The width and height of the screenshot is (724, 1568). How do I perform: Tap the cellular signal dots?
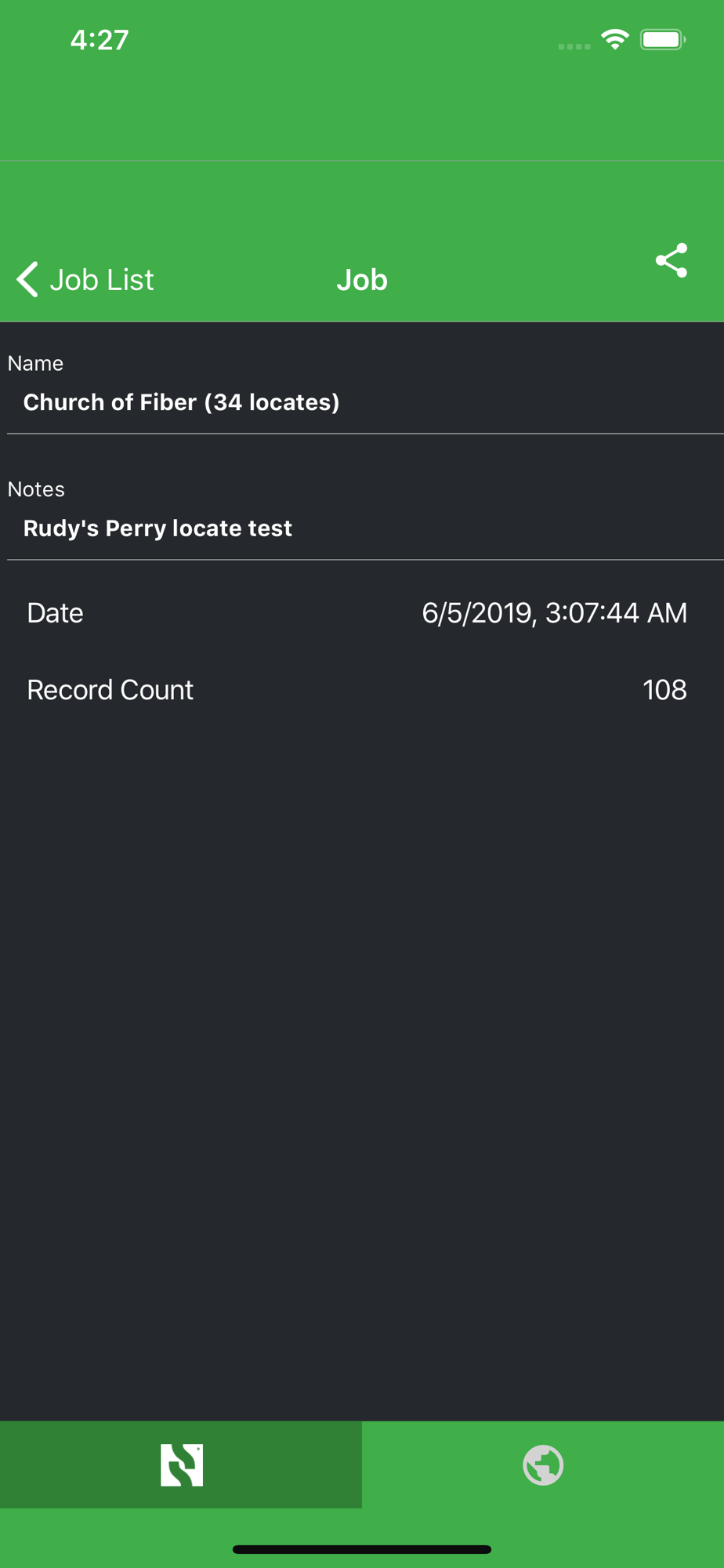click(x=574, y=46)
